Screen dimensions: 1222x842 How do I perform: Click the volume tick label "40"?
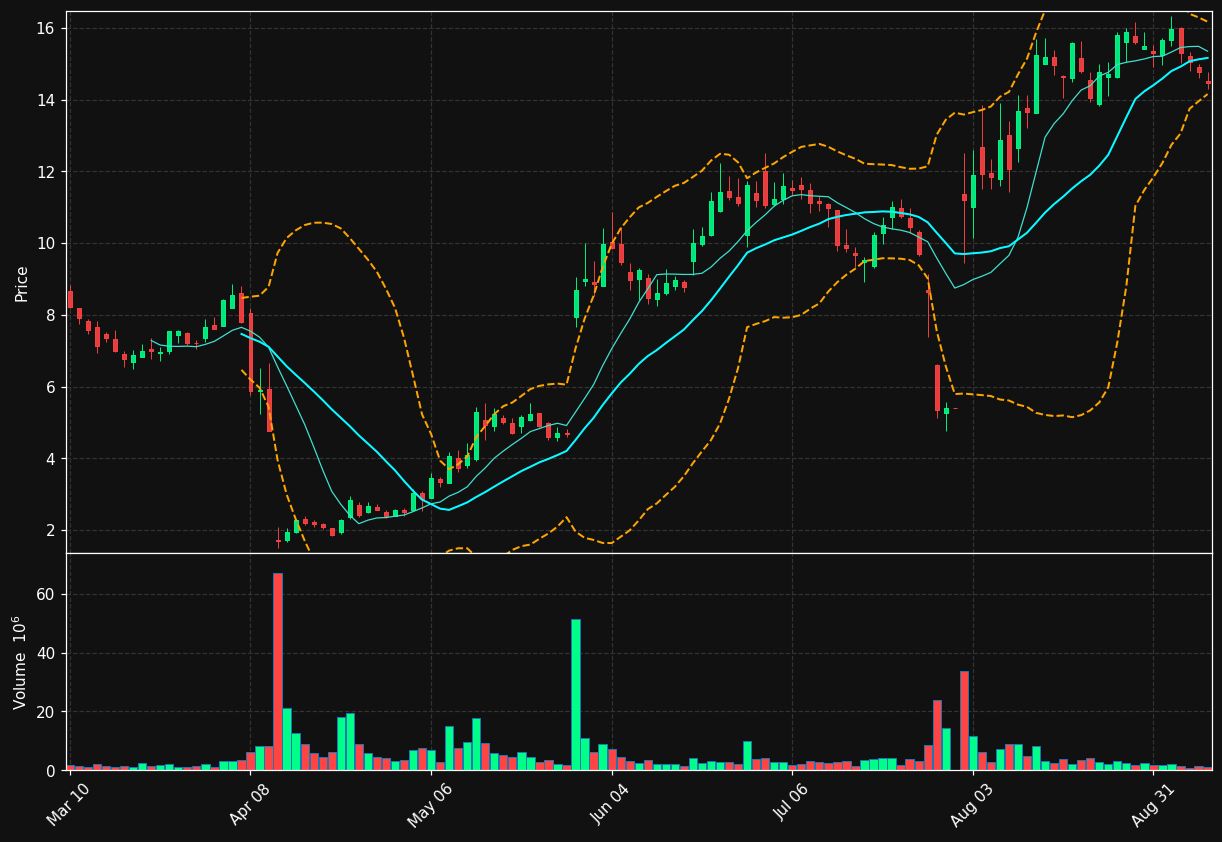(47, 654)
